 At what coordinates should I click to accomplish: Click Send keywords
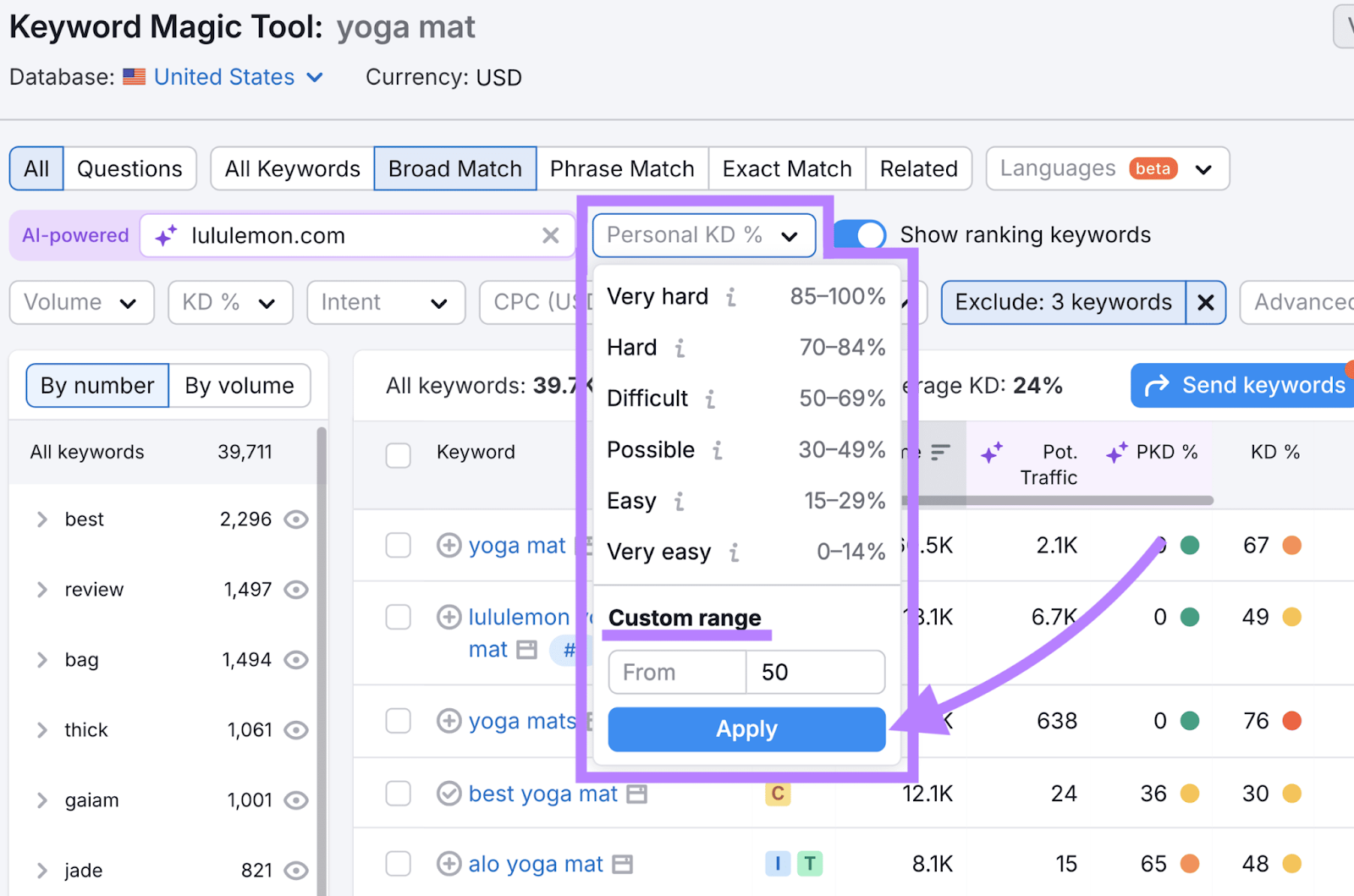(1241, 385)
